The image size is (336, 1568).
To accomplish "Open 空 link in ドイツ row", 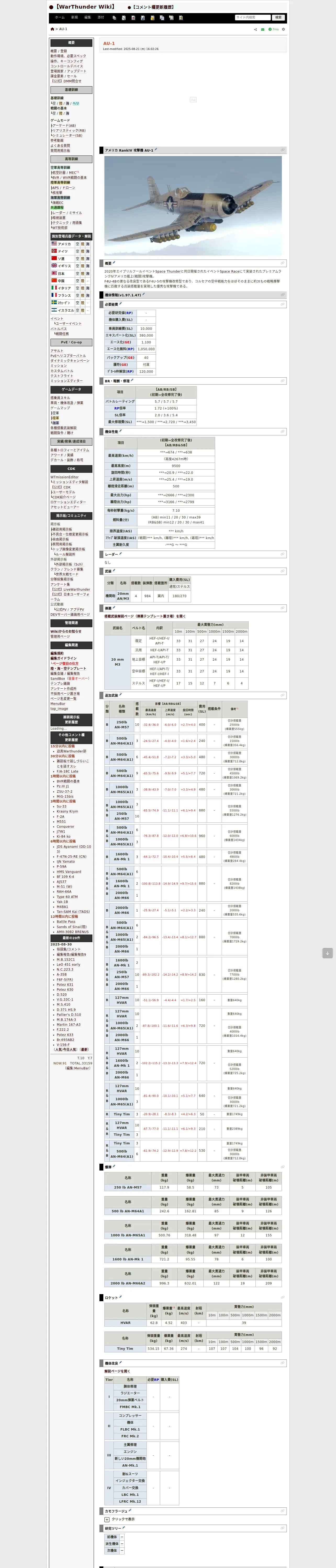I will 77,251.
